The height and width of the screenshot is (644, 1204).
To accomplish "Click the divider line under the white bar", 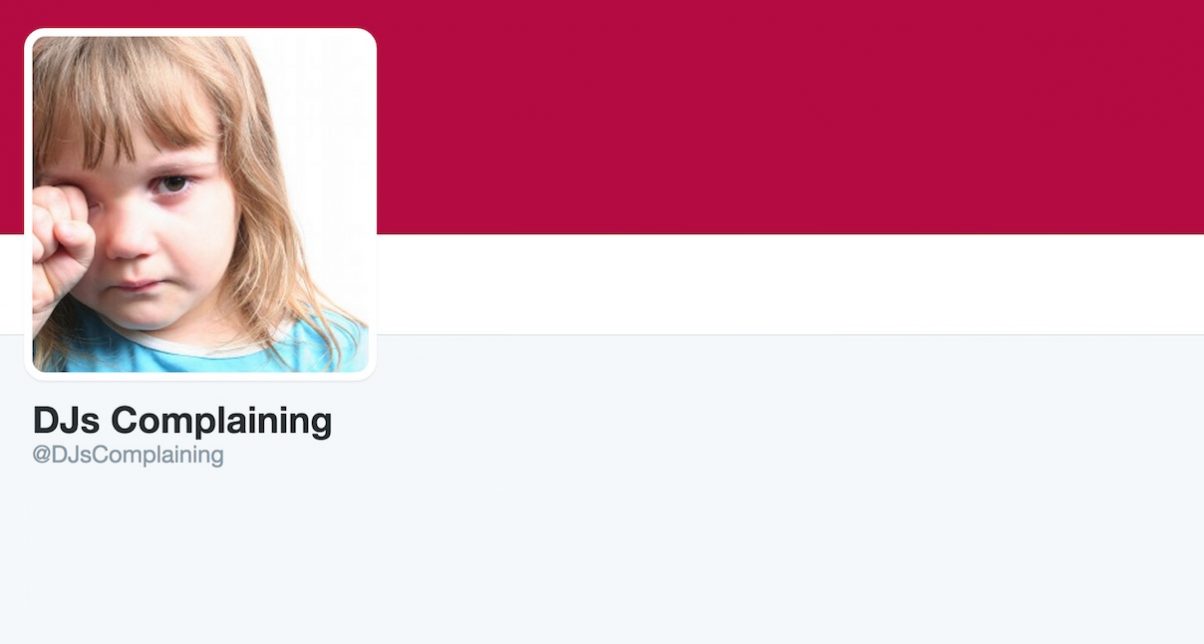I will tap(790, 334).
